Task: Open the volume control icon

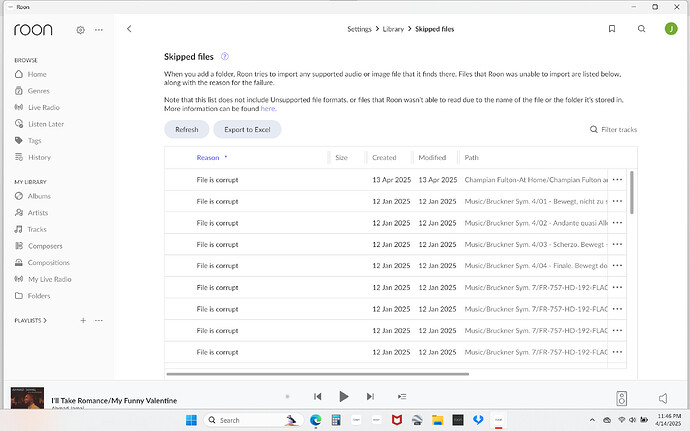Action: click(x=663, y=398)
